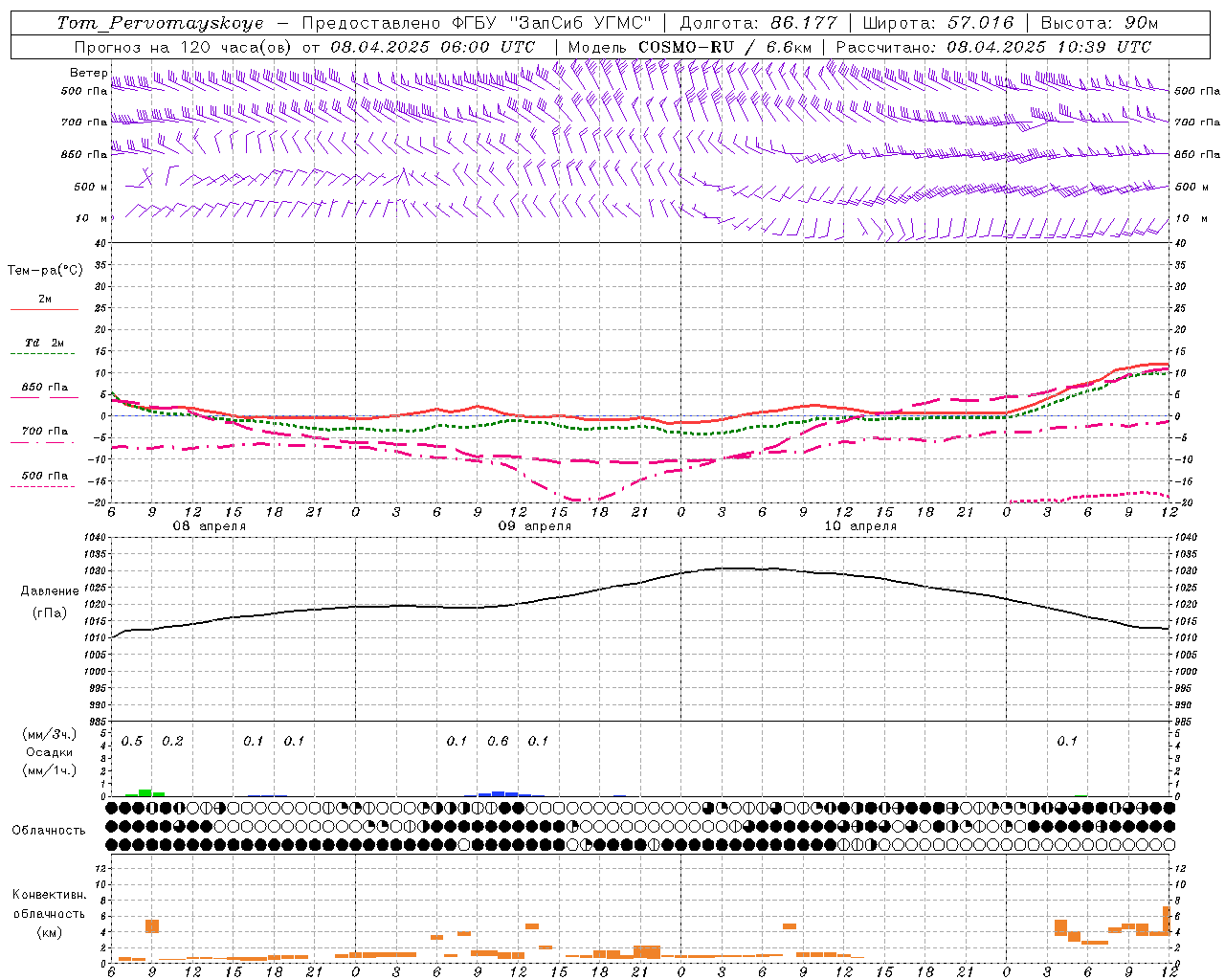
Task: Click the '0.6' precipitation amount value
Action: click(498, 742)
